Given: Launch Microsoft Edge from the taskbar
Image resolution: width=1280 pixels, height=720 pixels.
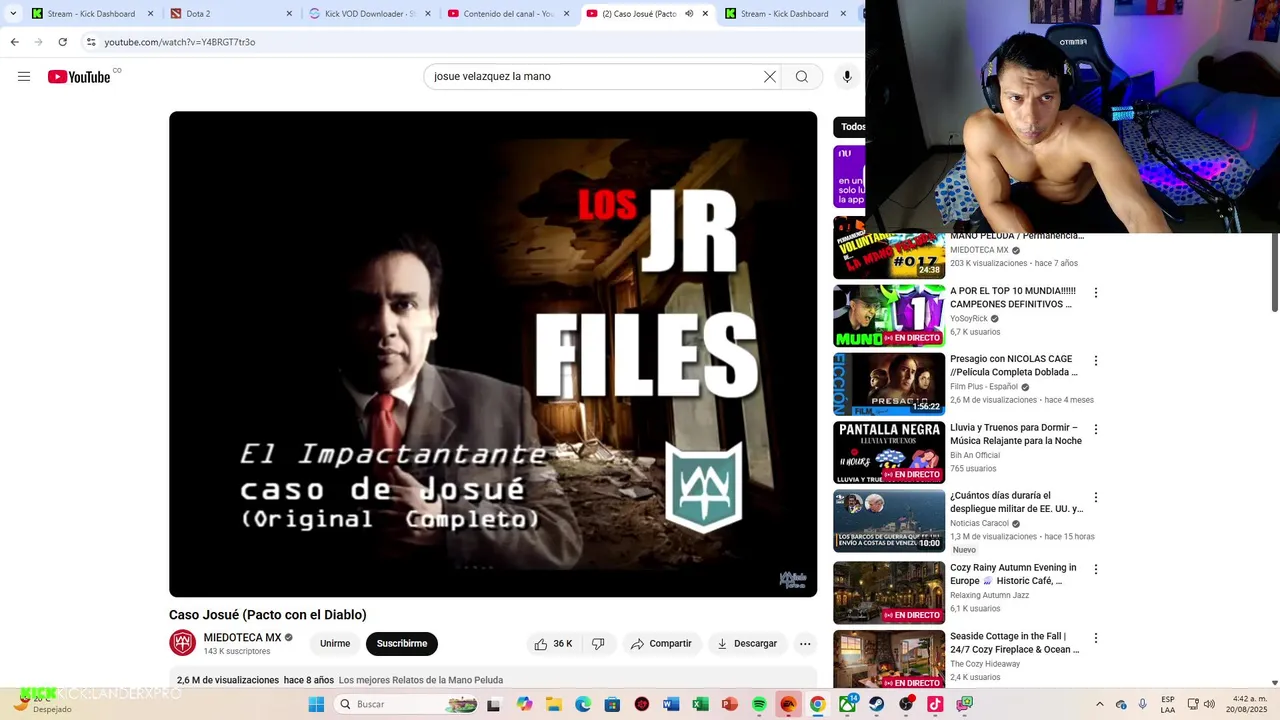Looking at the screenshot, I should tap(583, 704).
